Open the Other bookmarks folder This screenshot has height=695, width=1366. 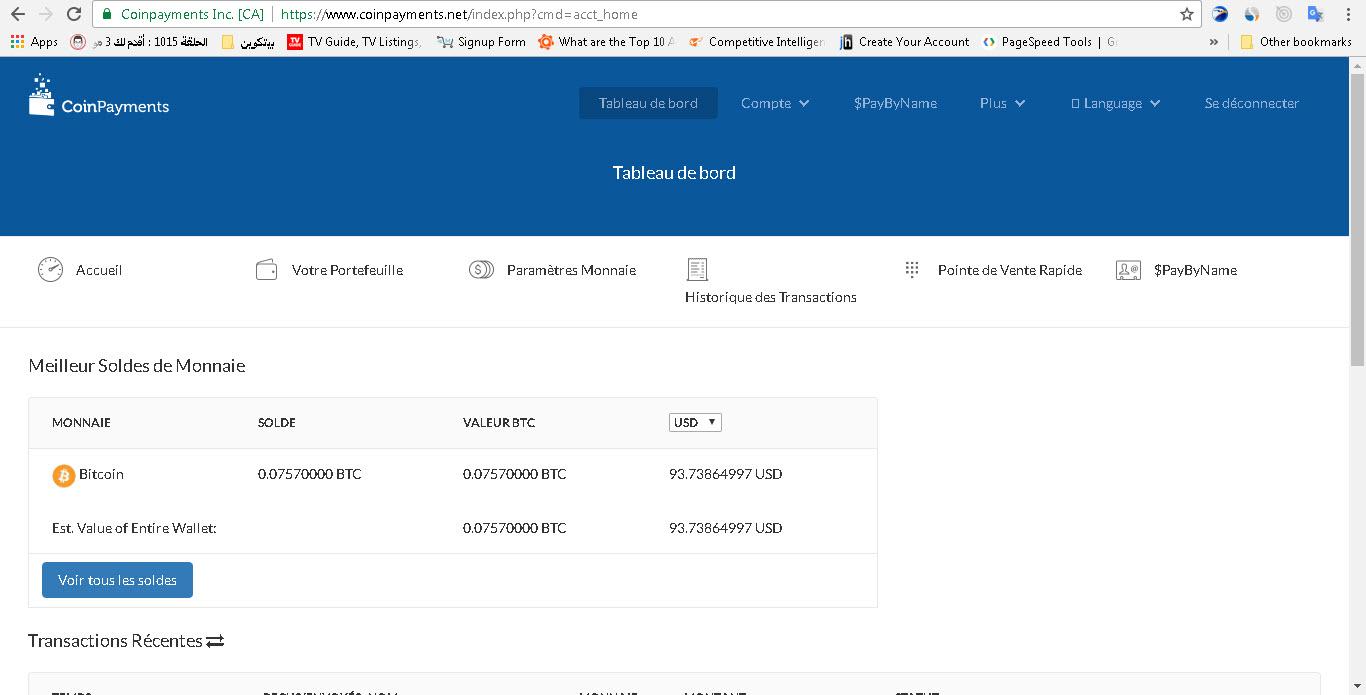tap(1296, 42)
